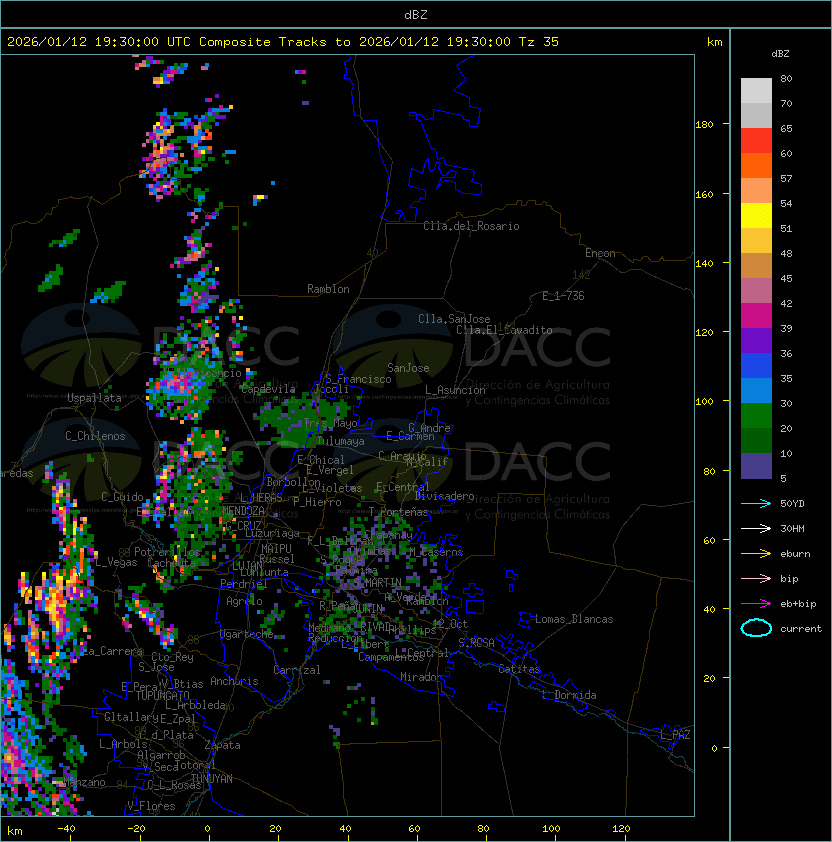Select the C_Chilenos map label
Viewport: 832px width, 842px height.
tap(95, 435)
